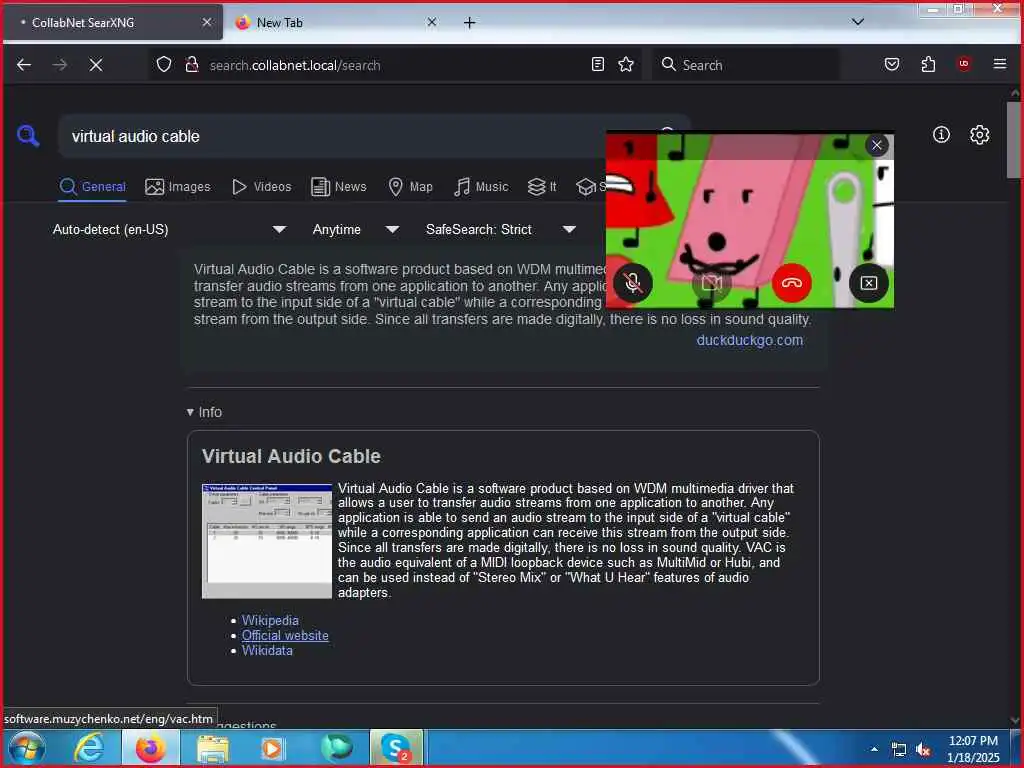Open Windows Media Player from taskbar

[272, 748]
